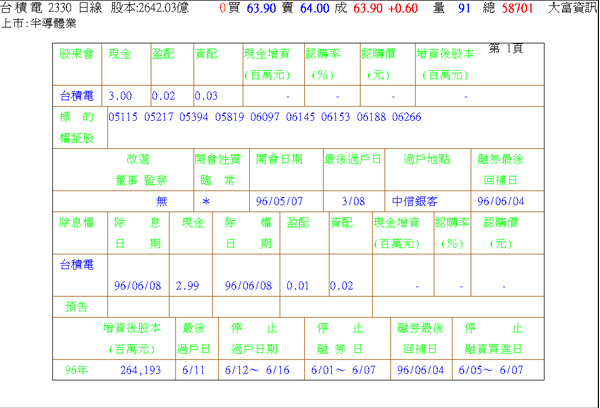Click the last transfer date 3/08
This screenshot has width=600, height=408.
[x=353, y=201]
